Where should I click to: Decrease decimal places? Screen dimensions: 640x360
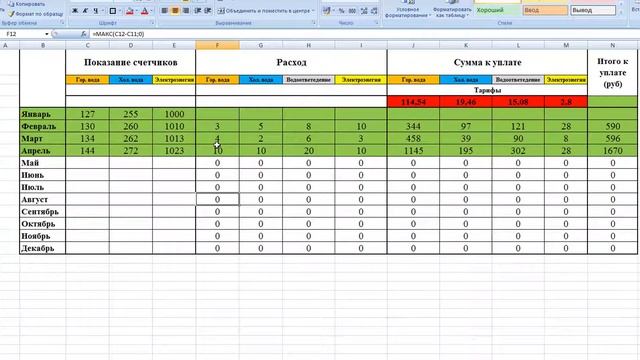coord(374,11)
